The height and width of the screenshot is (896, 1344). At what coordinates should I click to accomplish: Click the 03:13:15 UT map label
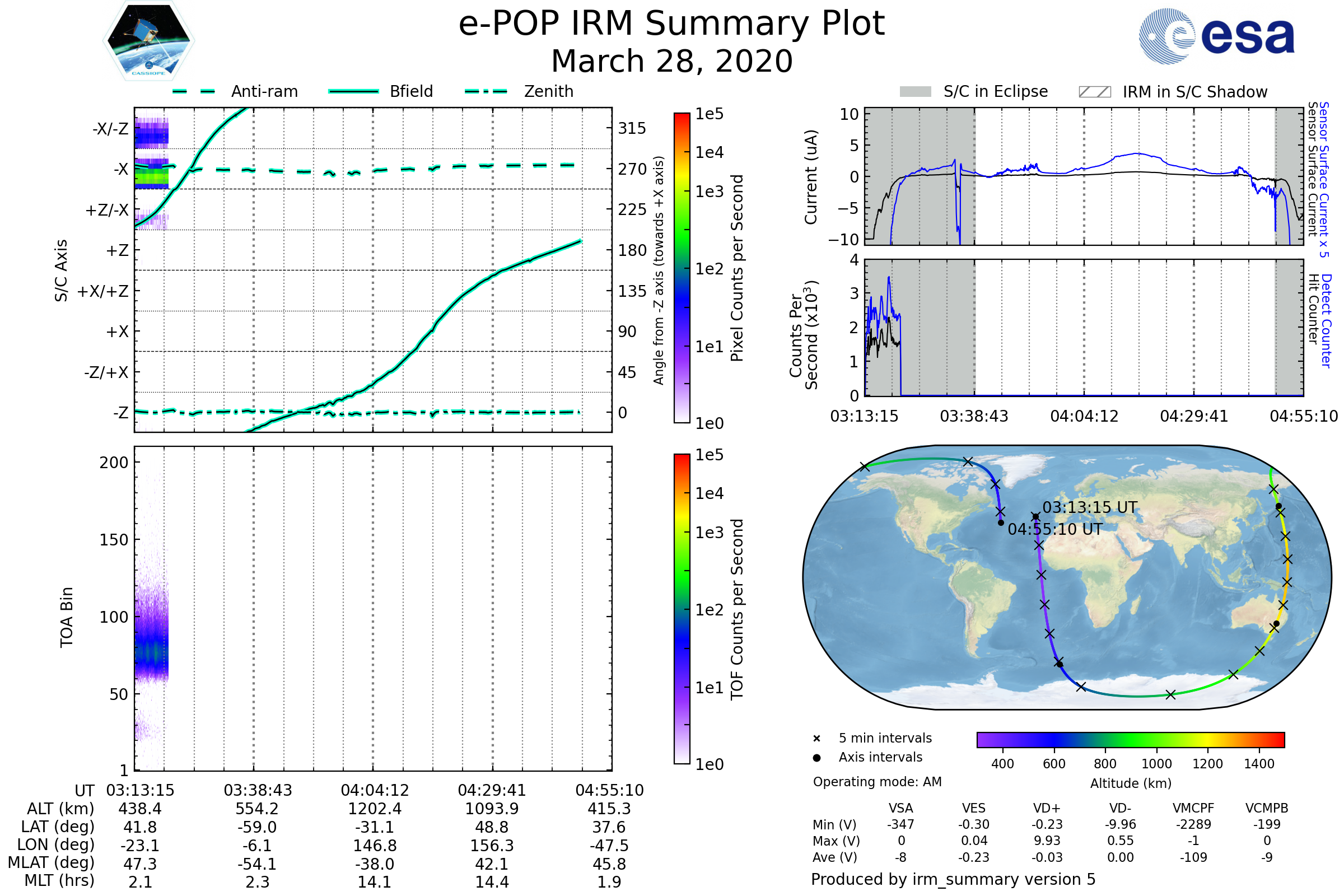pyautogui.click(x=1090, y=507)
